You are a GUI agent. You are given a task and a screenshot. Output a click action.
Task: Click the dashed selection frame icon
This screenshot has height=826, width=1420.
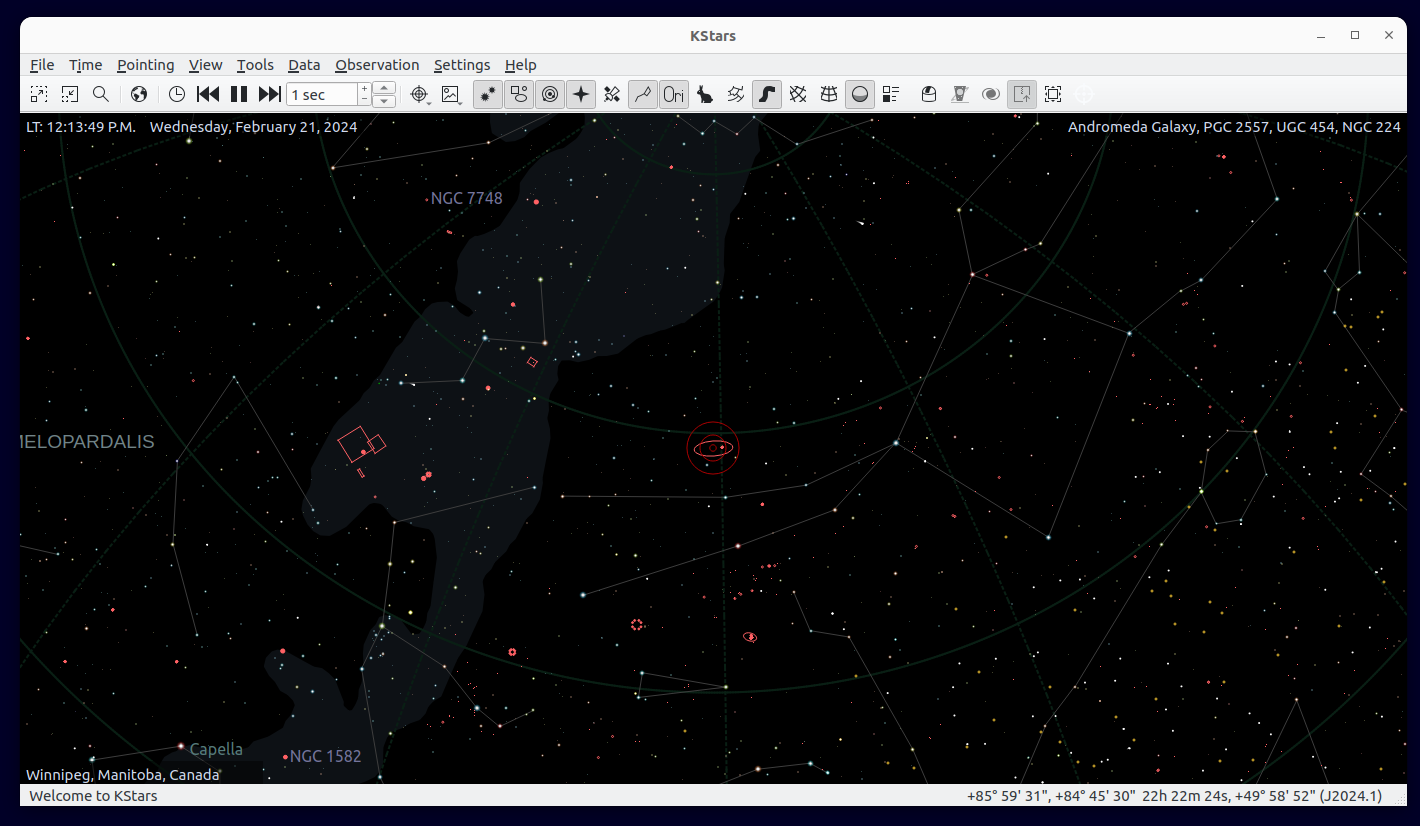(x=1053, y=94)
